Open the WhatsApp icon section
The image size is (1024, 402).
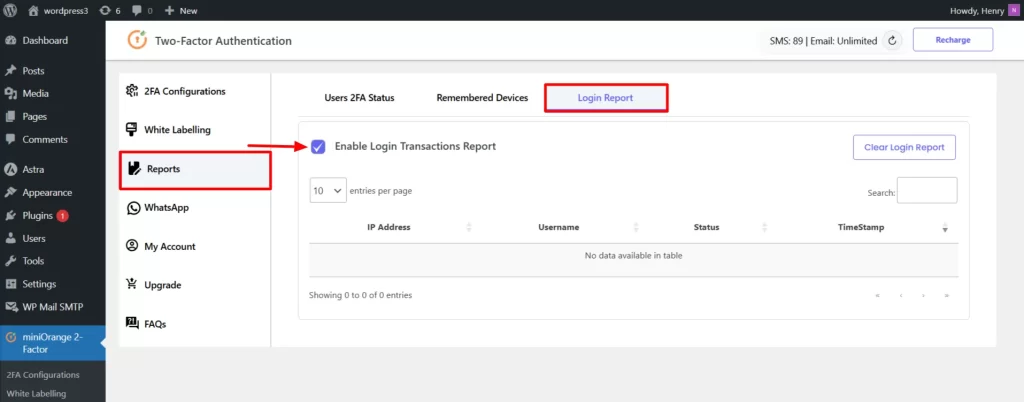coord(133,208)
